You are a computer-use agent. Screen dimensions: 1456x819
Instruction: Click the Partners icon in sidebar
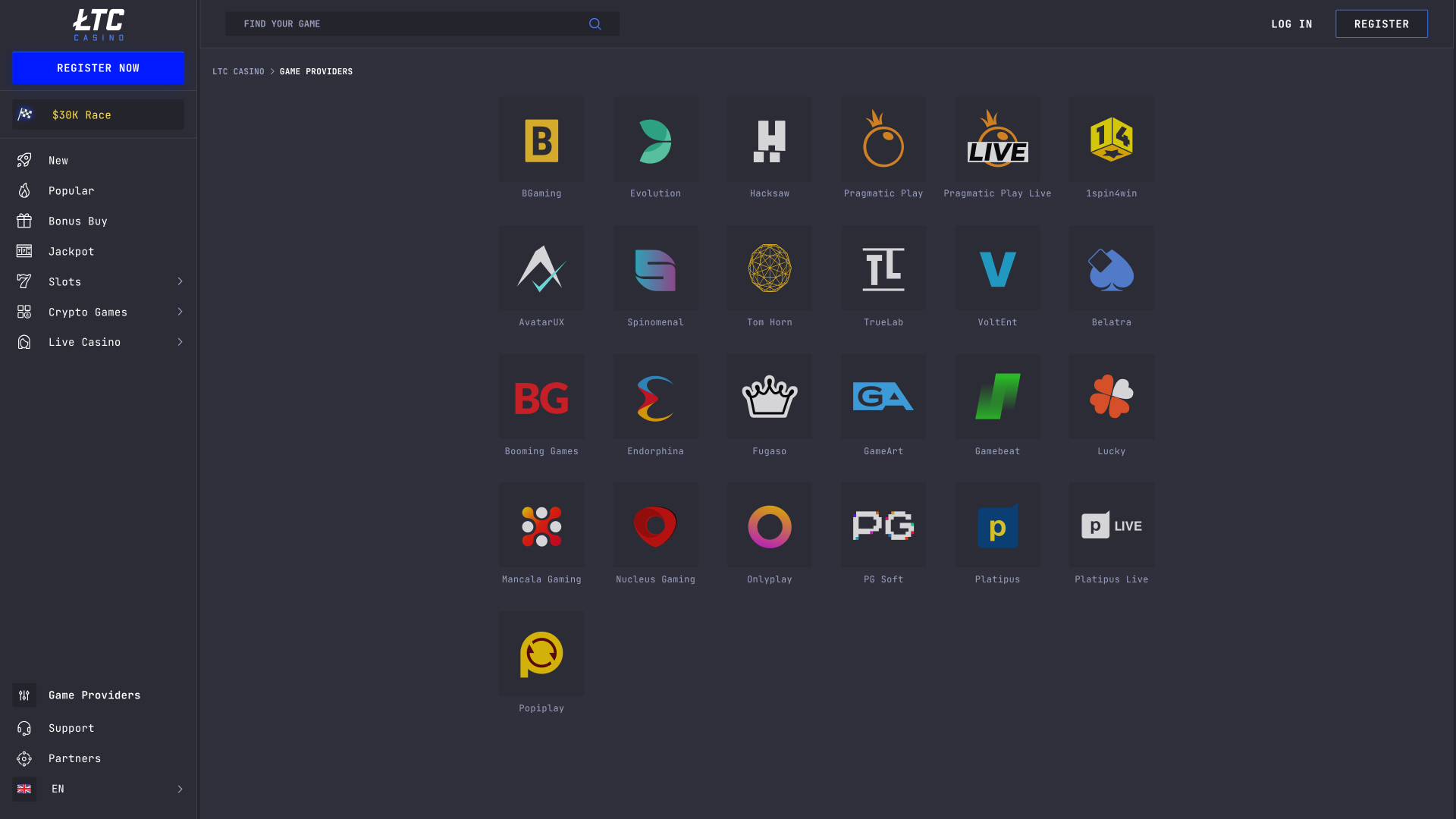pyautogui.click(x=24, y=758)
